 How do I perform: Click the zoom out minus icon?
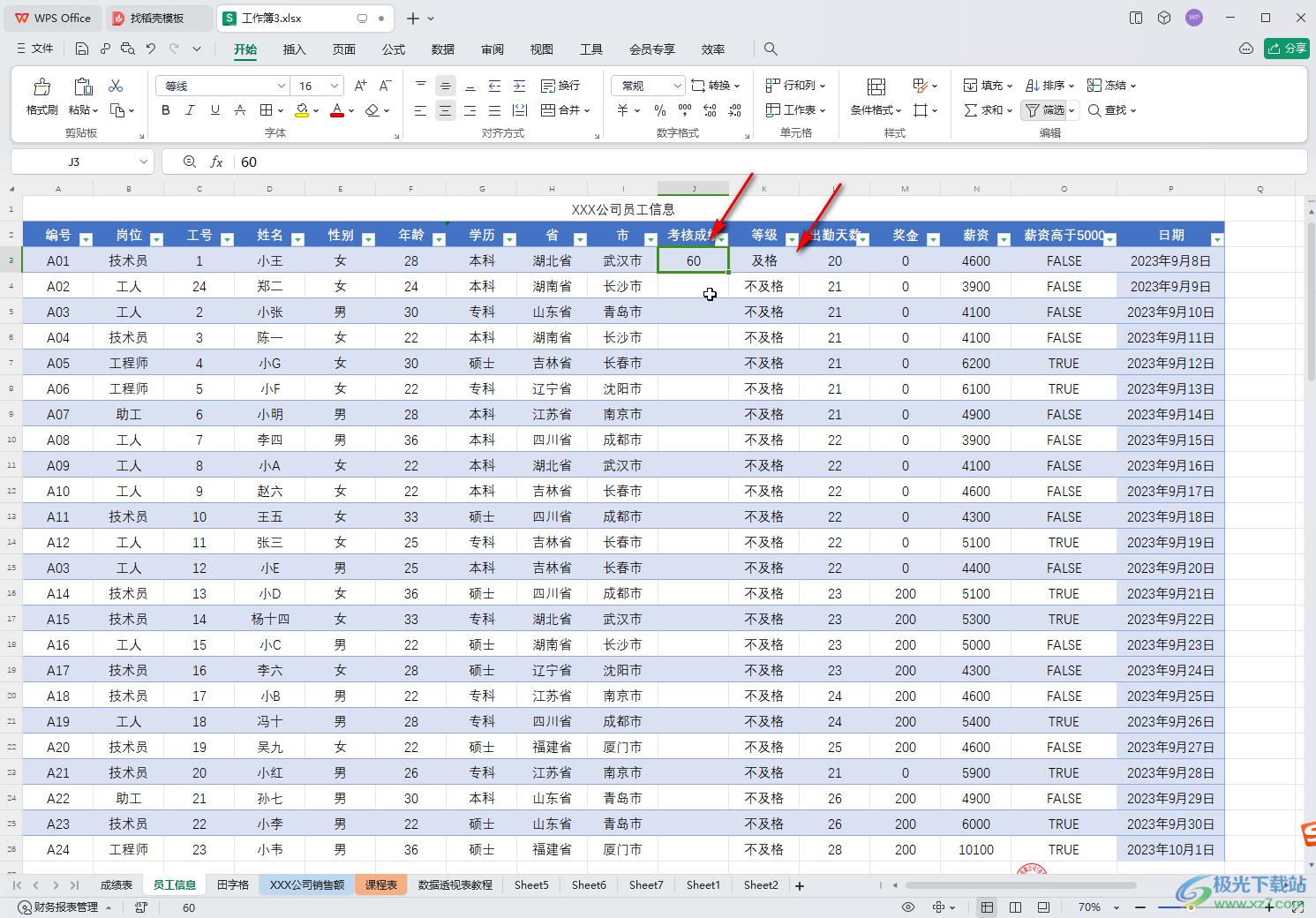(1140, 907)
